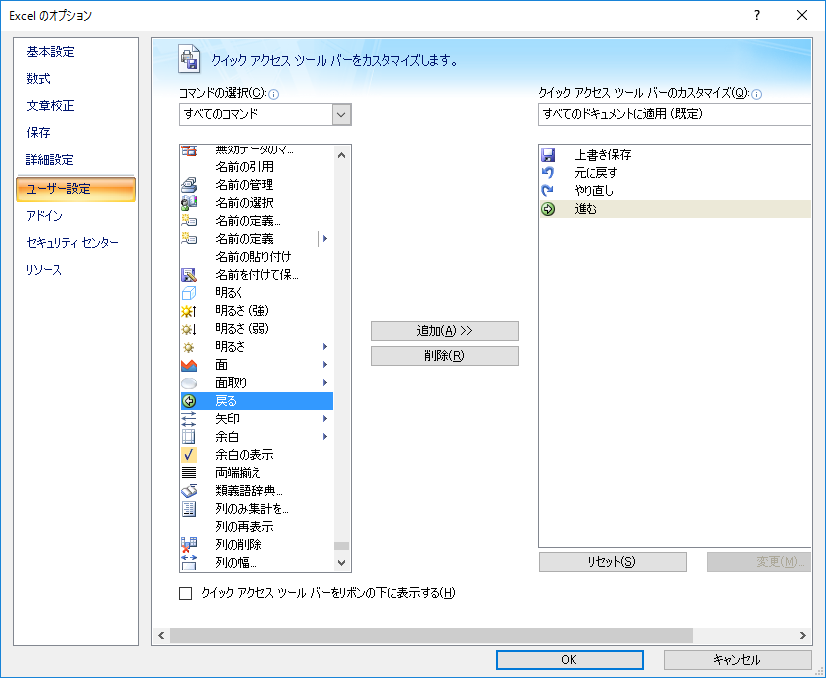Click horizontal scrollbar left arrow

pos(161,636)
